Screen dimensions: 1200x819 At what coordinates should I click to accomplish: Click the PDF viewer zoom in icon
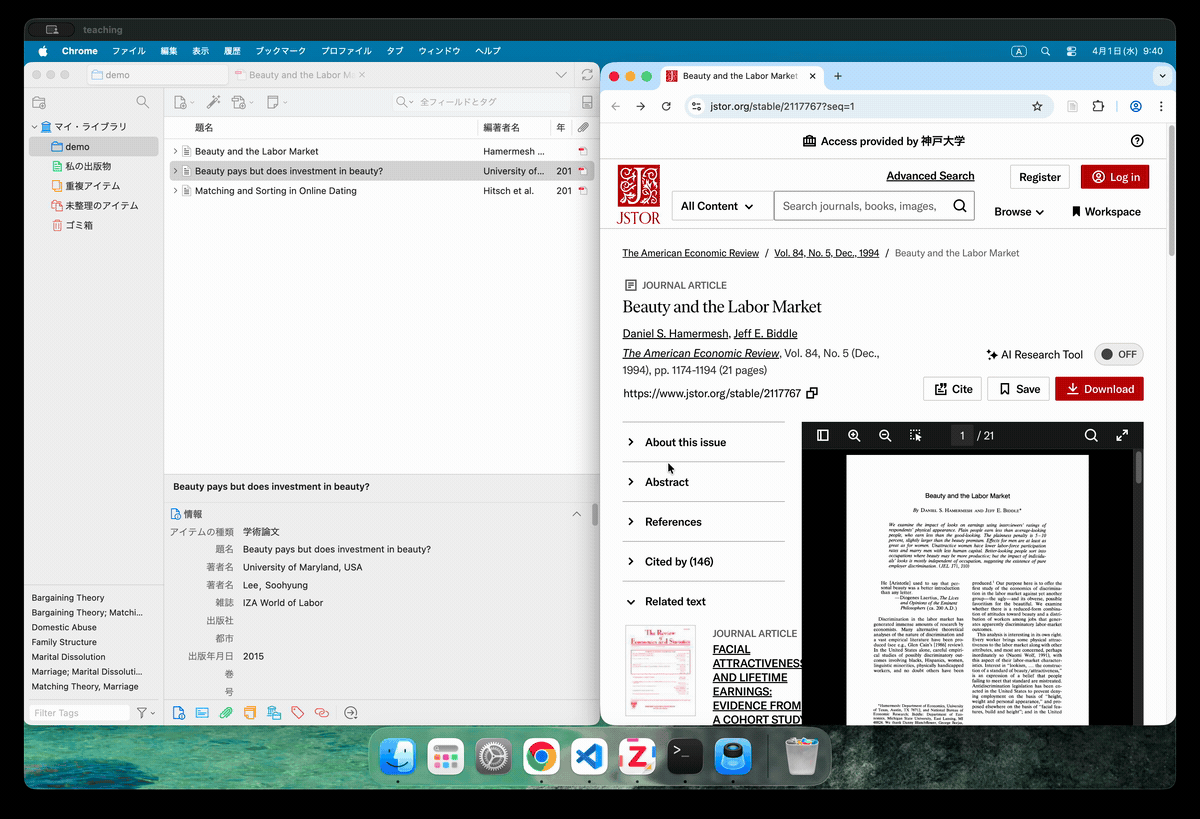tap(854, 436)
